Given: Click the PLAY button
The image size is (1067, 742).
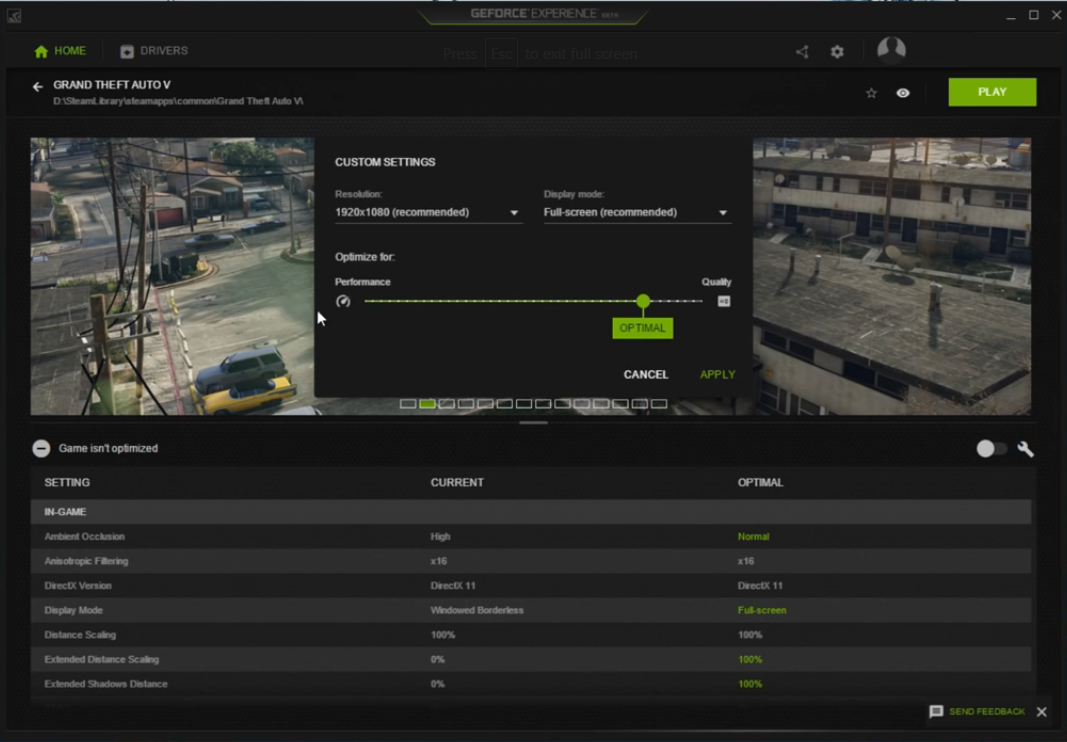Looking at the screenshot, I should pos(992,92).
